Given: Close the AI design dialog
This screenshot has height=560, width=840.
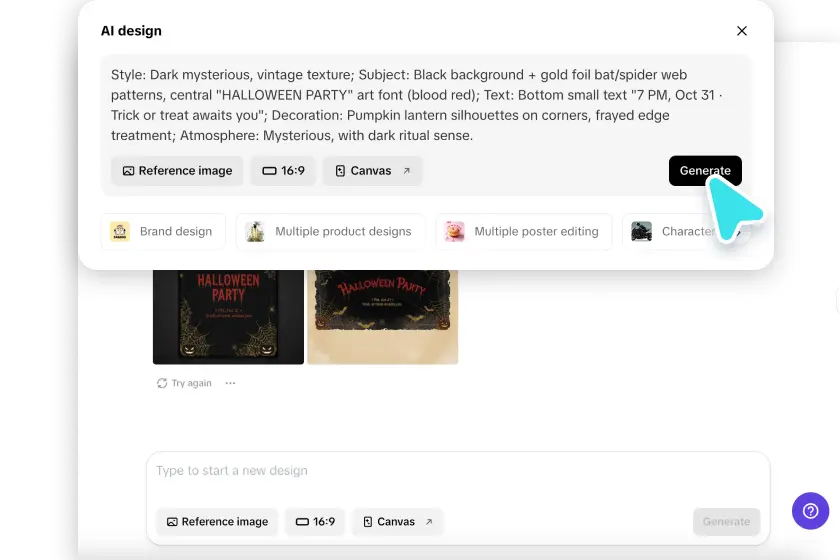Looking at the screenshot, I should click(741, 31).
